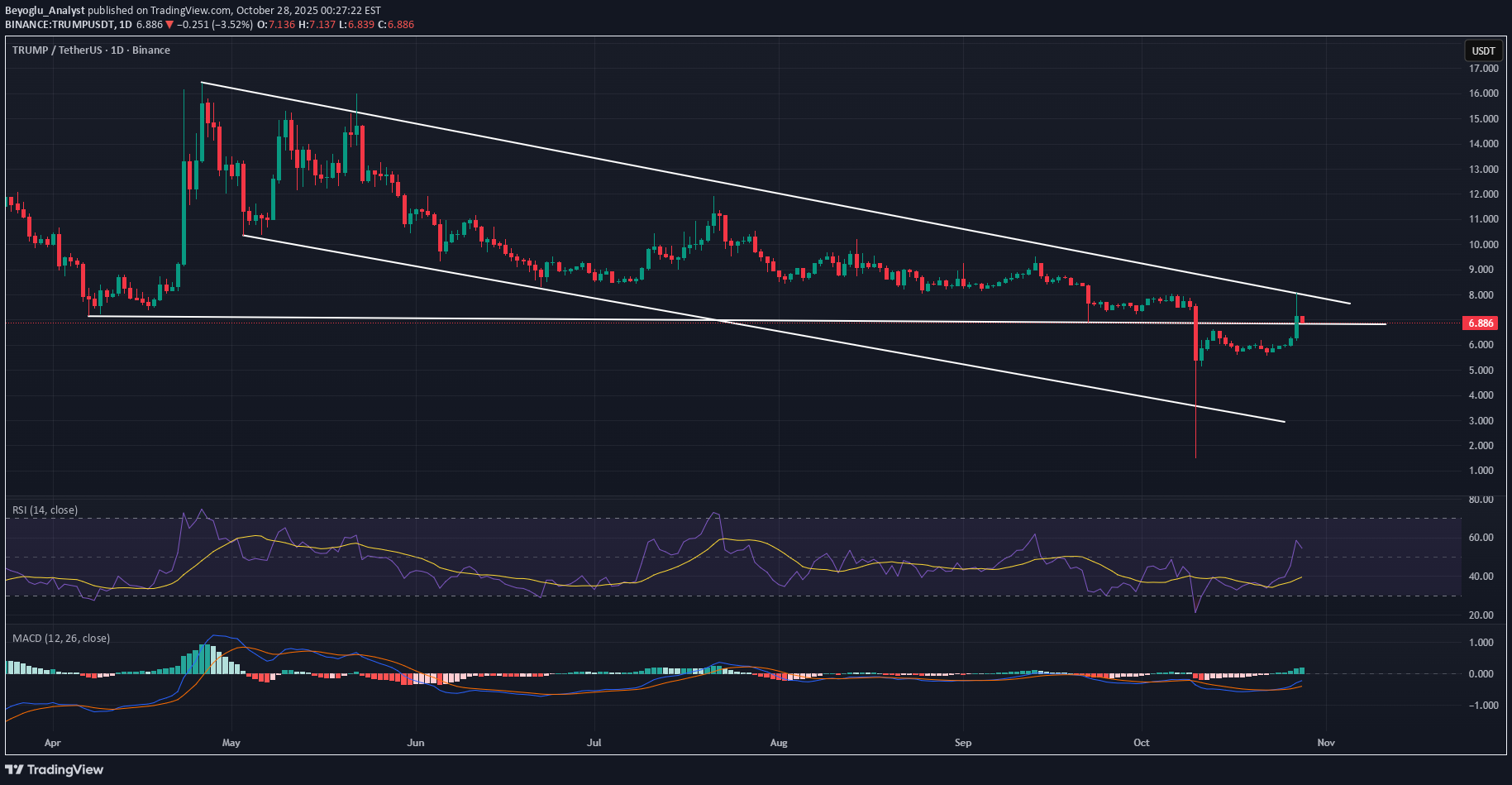
Task: Click the red 6.886 current price label
Action: [1480, 323]
